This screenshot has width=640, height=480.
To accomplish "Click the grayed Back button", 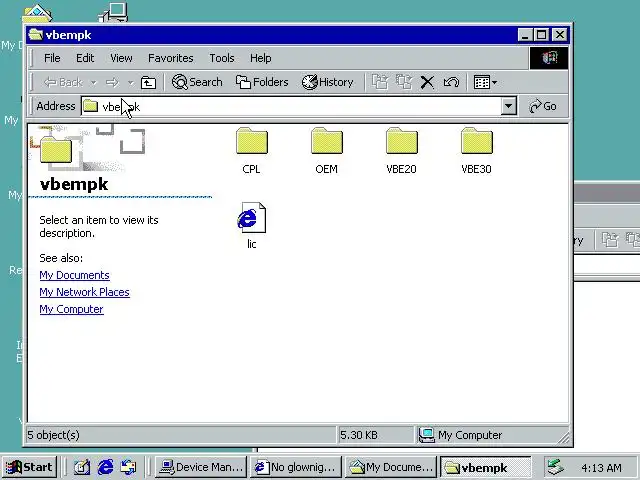I will coord(64,82).
